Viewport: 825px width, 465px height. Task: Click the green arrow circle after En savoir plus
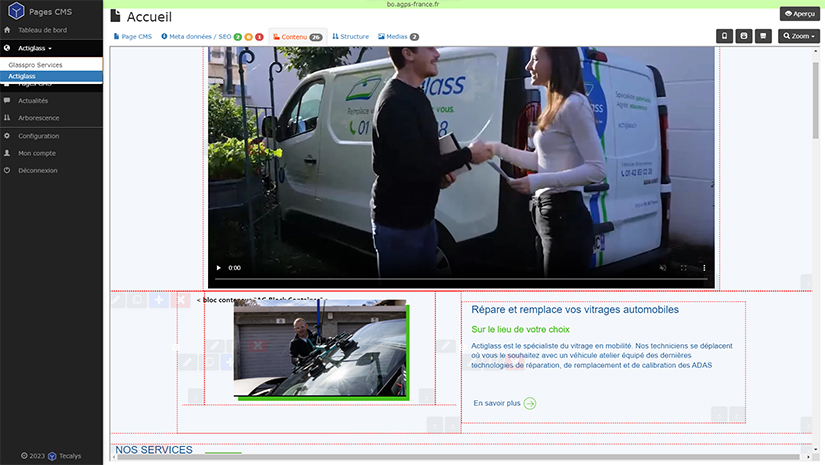coord(530,403)
